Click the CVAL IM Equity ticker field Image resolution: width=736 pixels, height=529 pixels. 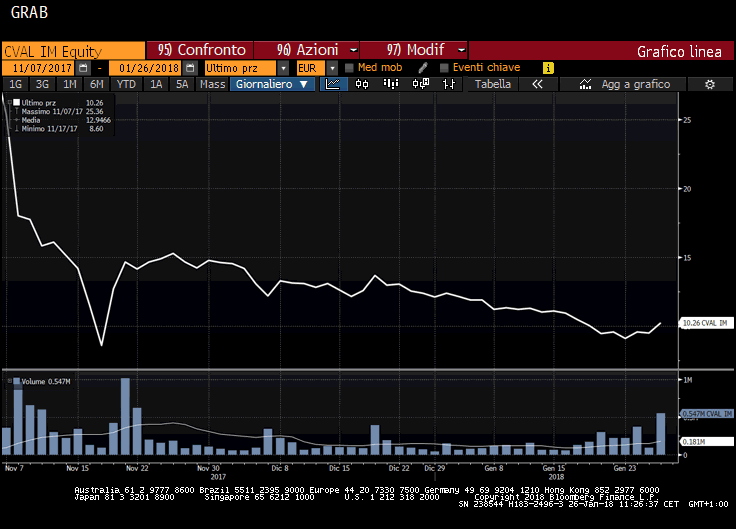(74, 51)
